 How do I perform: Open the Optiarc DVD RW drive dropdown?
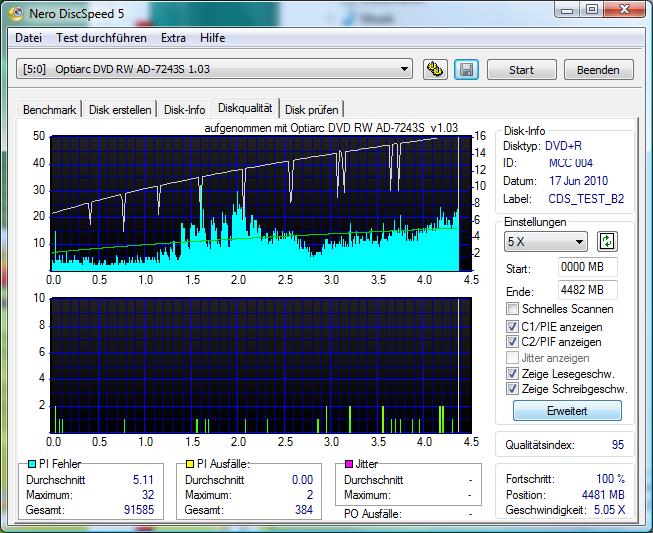pos(214,69)
